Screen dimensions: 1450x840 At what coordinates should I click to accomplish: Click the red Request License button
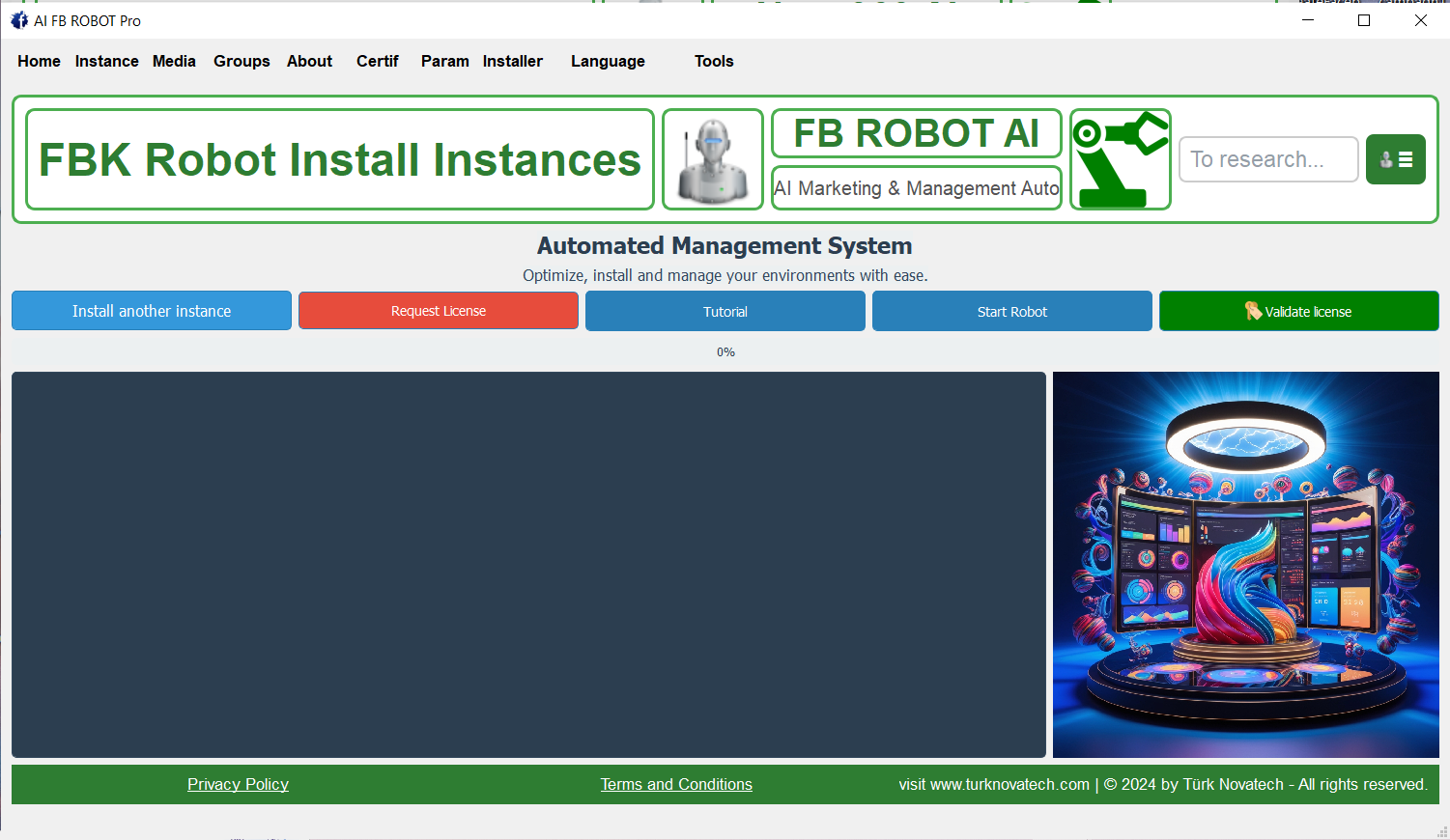pos(439,311)
